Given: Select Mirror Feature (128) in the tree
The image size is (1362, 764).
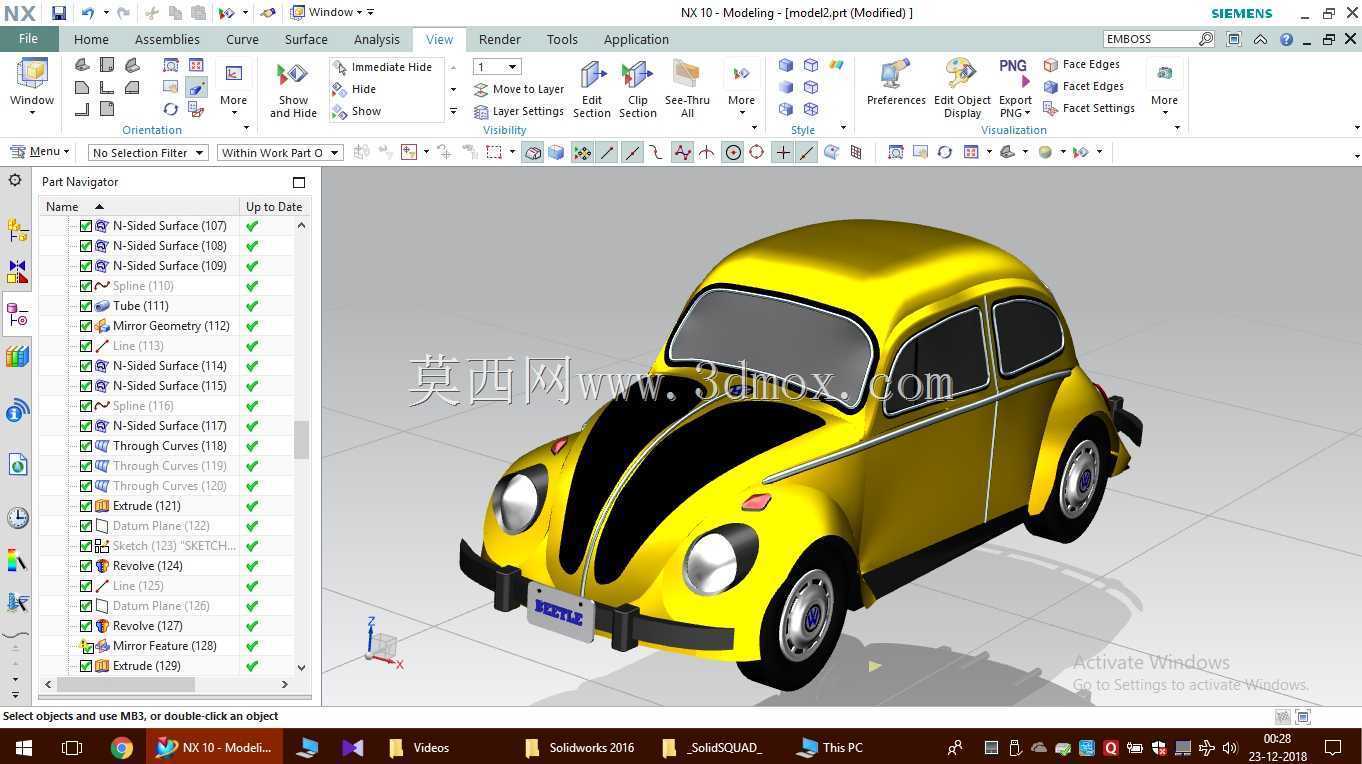Looking at the screenshot, I should pos(164,646).
